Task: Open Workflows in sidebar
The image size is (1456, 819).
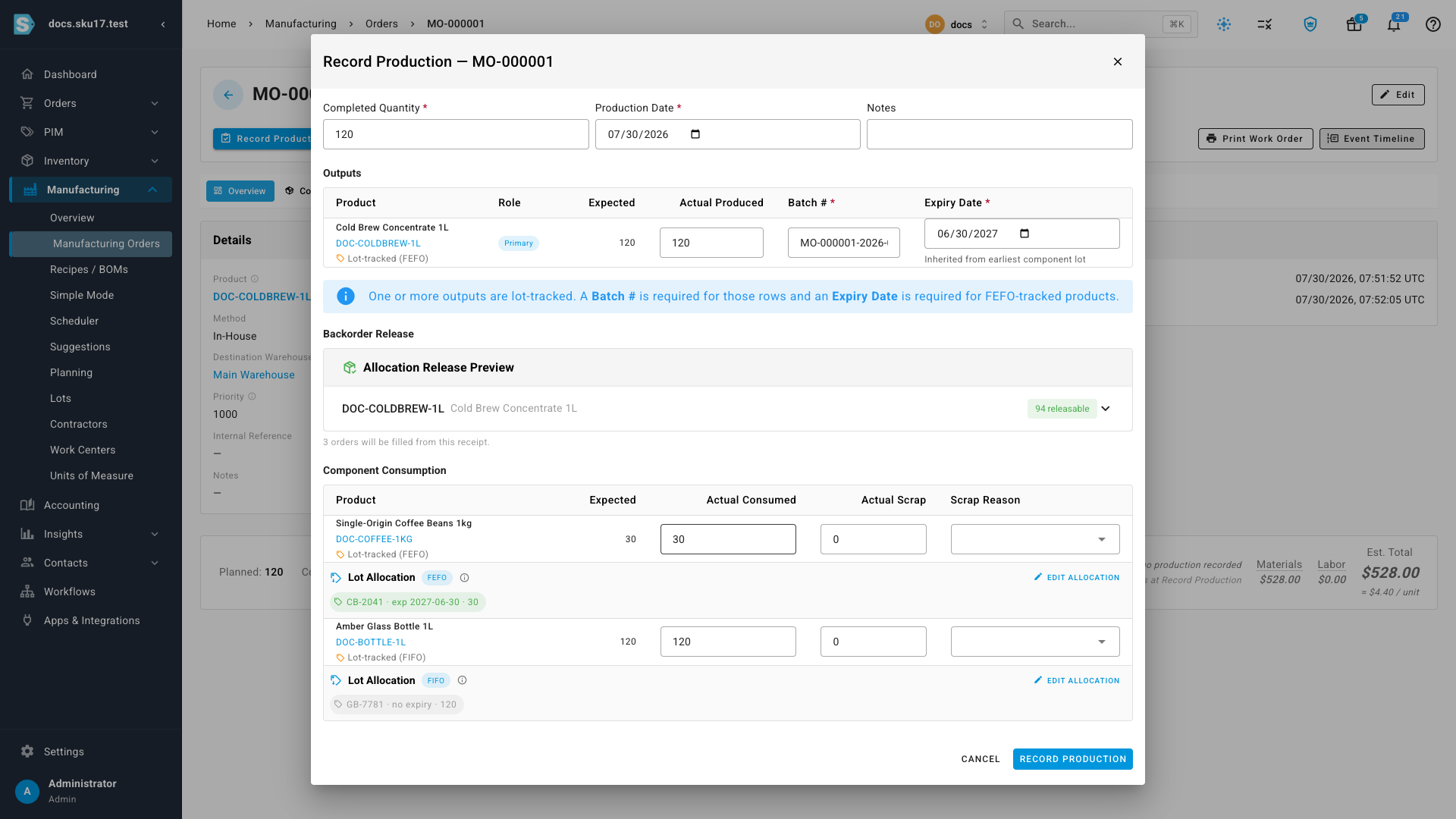Action: coord(91,591)
